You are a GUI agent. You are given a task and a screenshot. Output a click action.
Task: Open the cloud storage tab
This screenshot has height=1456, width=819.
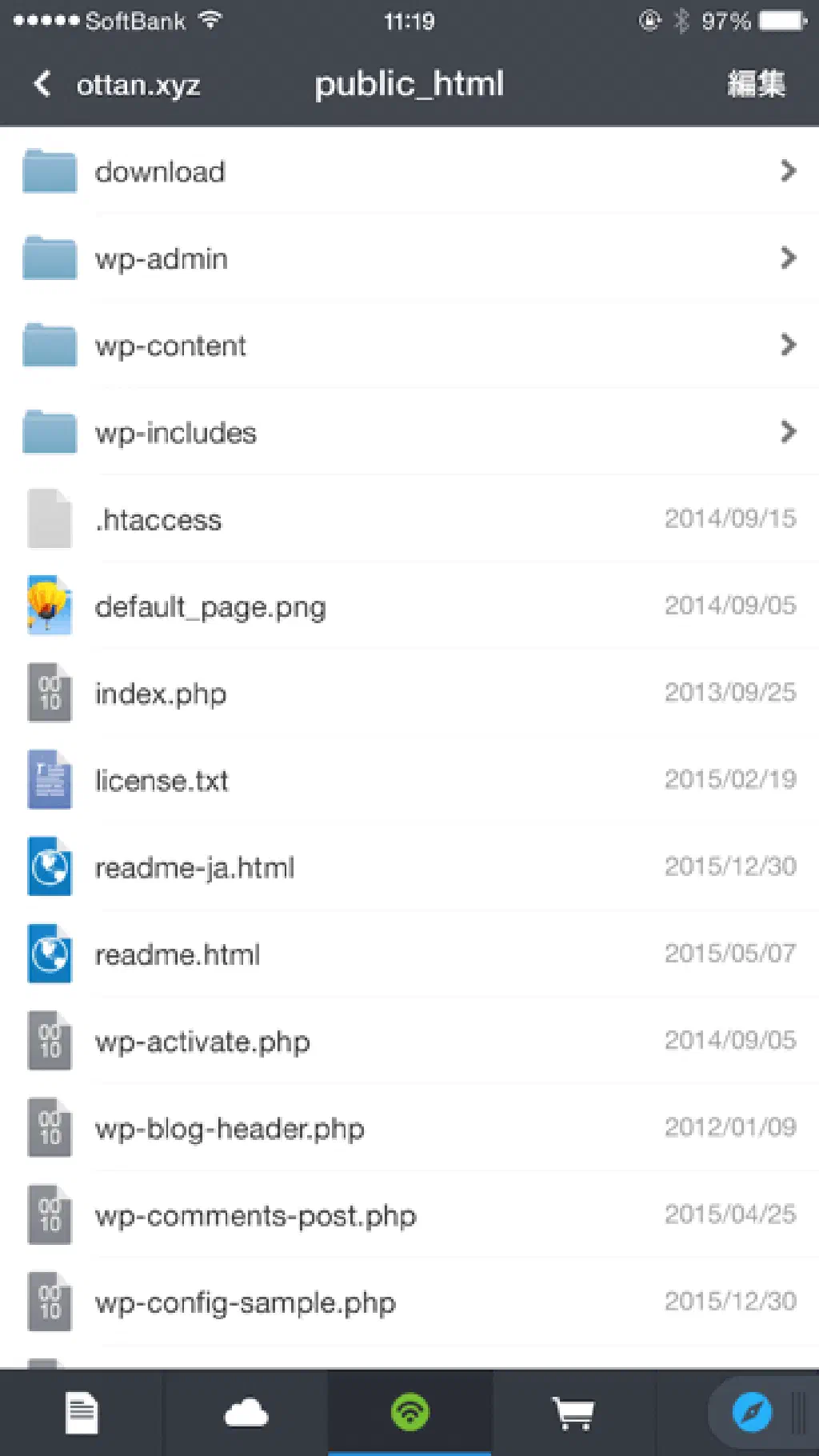[x=246, y=1413]
